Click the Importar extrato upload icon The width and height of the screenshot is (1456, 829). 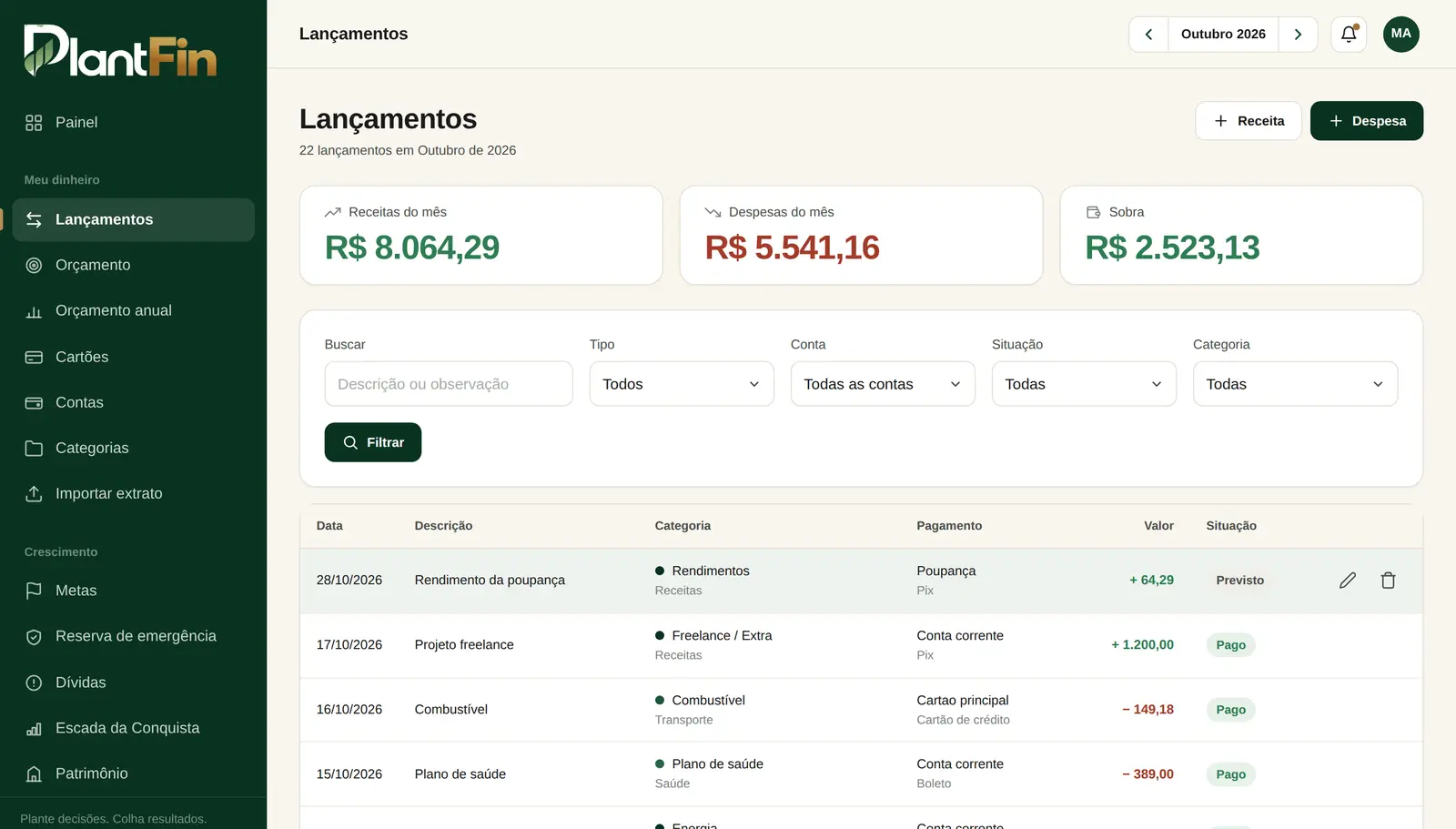(x=34, y=494)
